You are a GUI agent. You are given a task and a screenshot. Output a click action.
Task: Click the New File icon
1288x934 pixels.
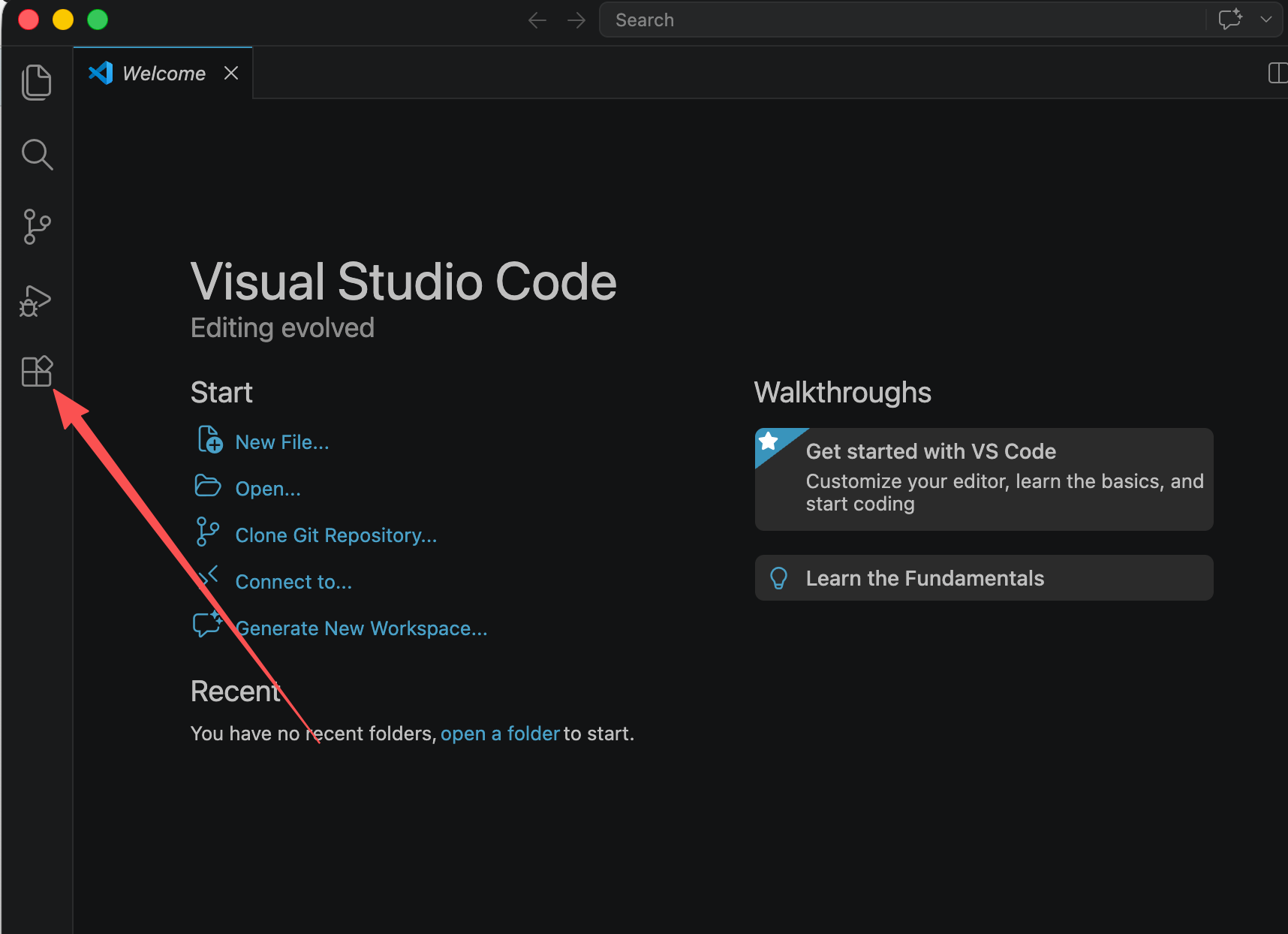(x=209, y=440)
